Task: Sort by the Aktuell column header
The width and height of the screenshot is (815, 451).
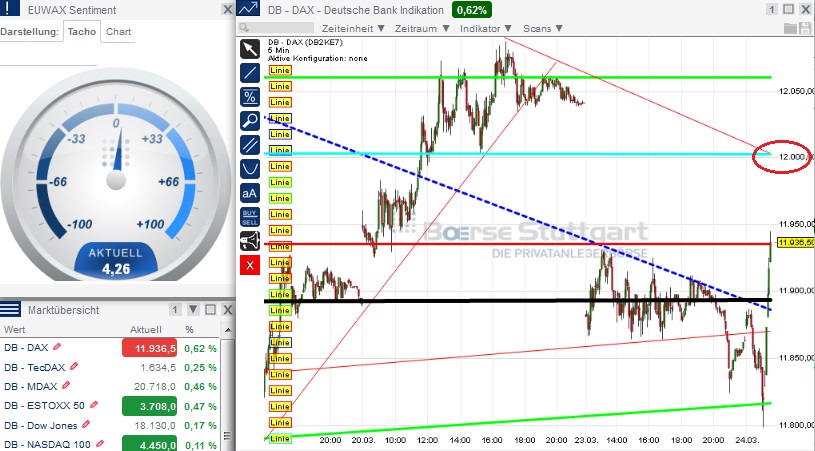Action: click(x=146, y=329)
